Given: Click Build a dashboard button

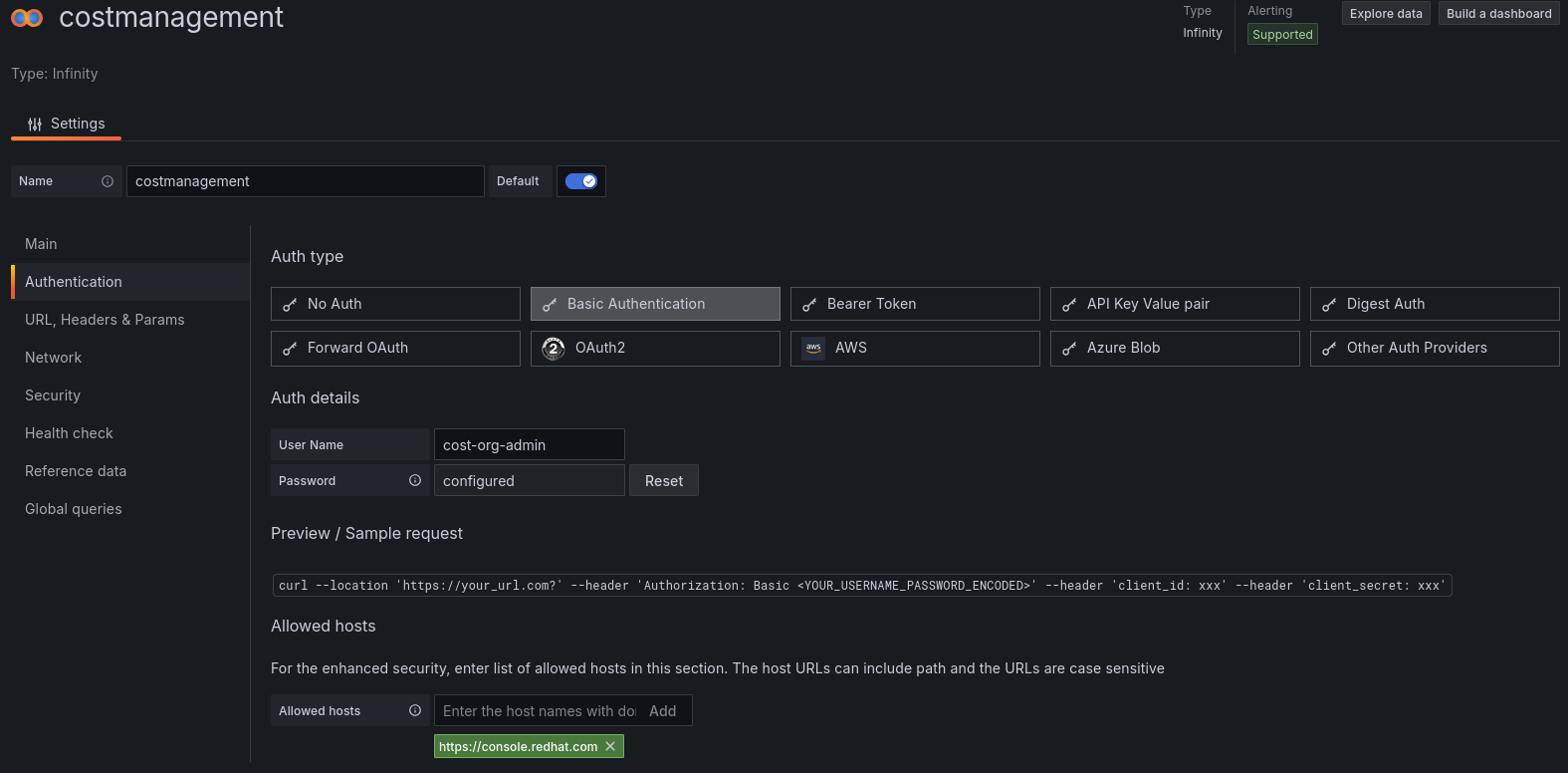Looking at the screenshot, I should tap(1498, 13).
